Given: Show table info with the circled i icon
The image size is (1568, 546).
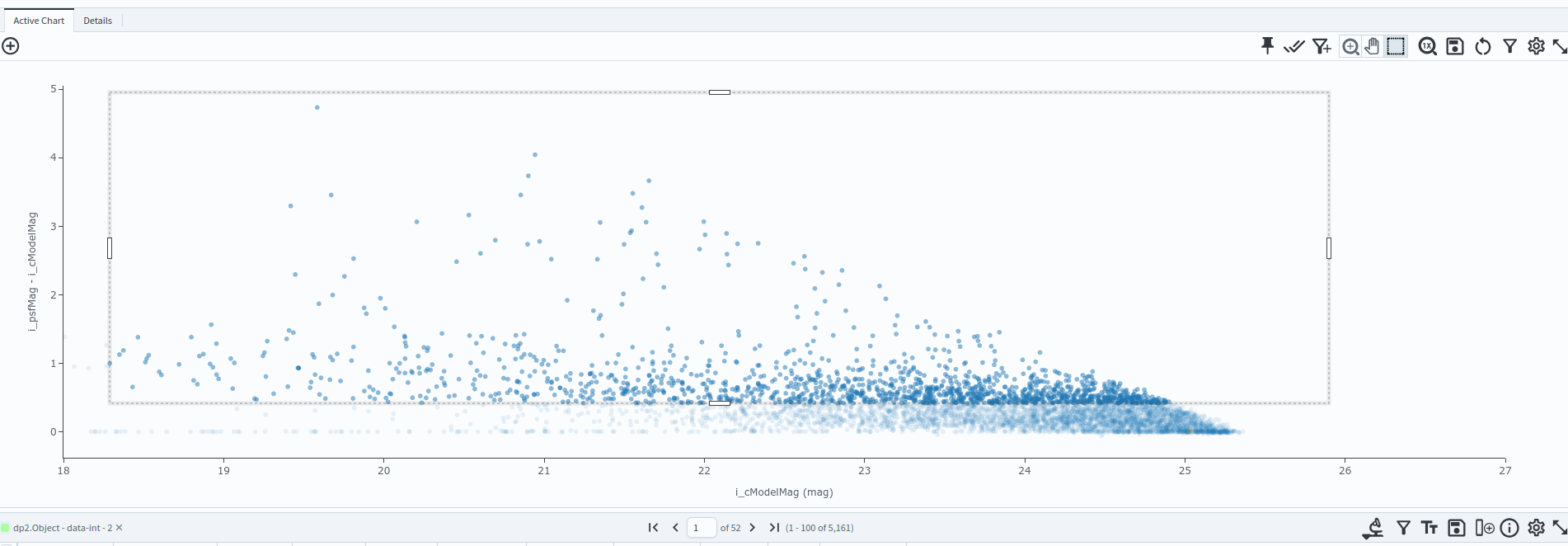Looking at the screenshot, I should (x=1509, y=528).
